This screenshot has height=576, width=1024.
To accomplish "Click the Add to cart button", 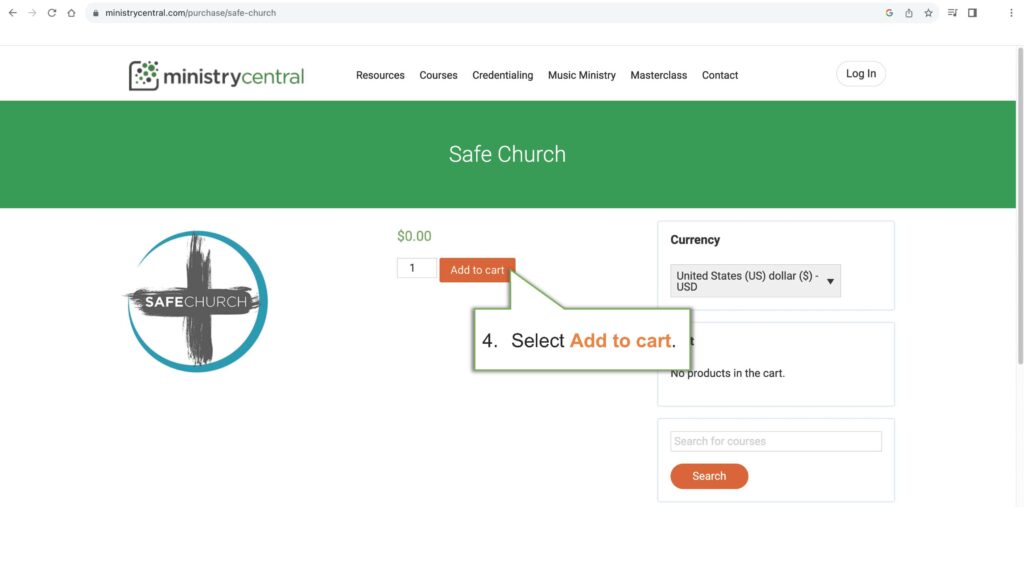I will (x=477, y=270).
